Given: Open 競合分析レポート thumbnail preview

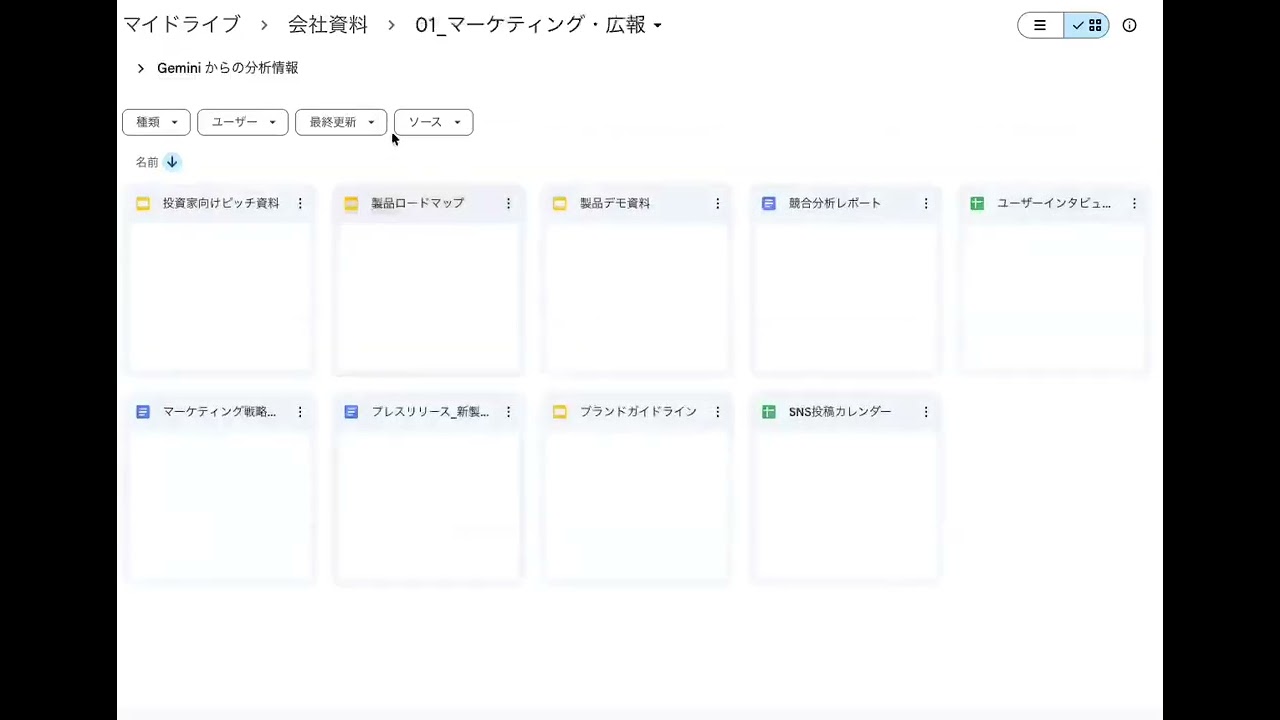Looking at the screenshot, I should tap(847, 296).
